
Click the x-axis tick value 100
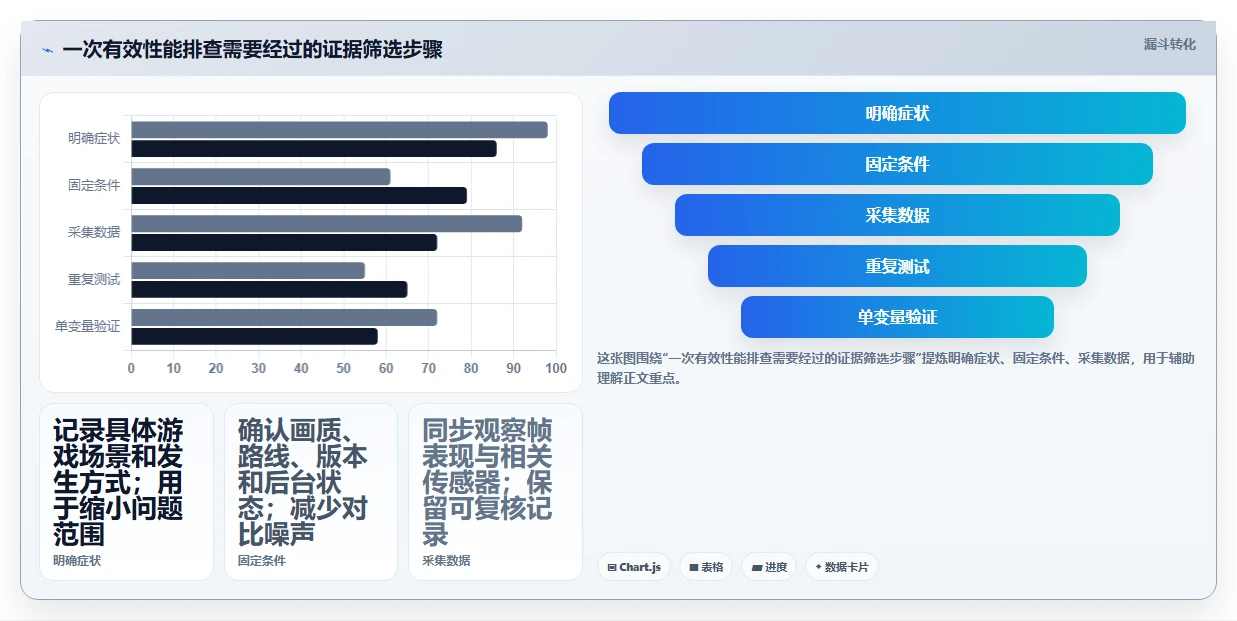click(556, 369)
